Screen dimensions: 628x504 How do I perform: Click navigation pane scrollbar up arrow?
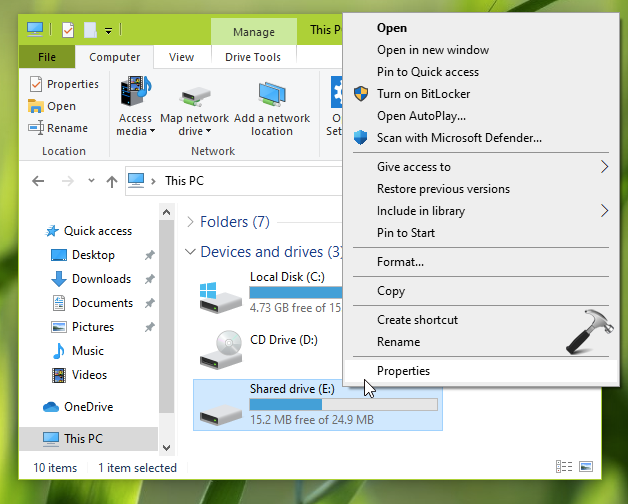coord(167,212)
